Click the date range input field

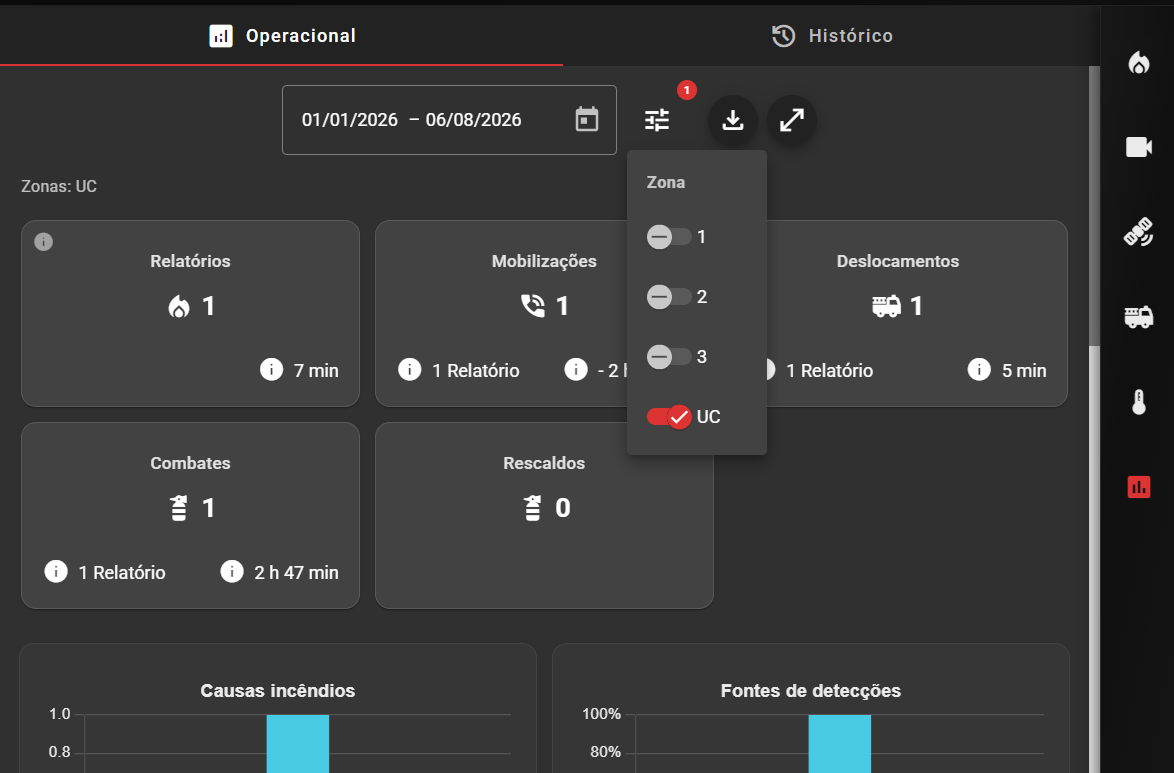point(449,120)
